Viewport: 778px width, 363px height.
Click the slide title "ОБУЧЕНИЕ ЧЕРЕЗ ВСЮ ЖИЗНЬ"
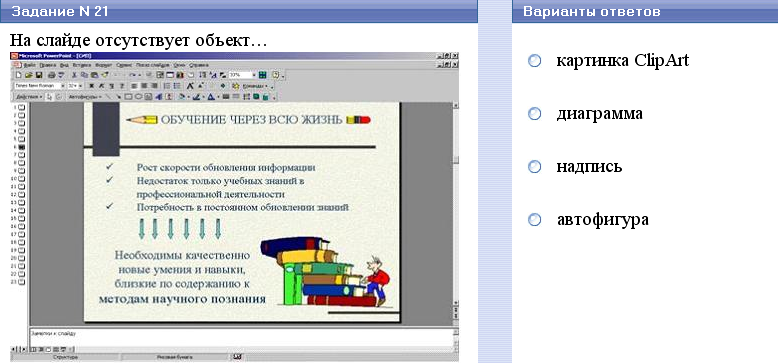point(251,120)
